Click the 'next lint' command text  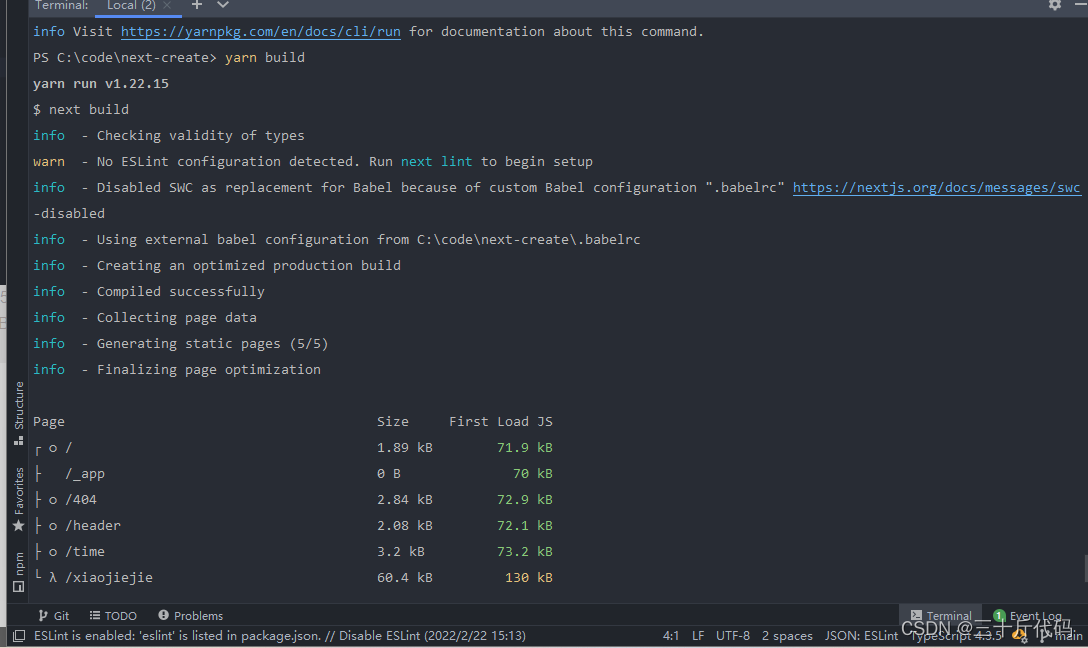[436, 162]
